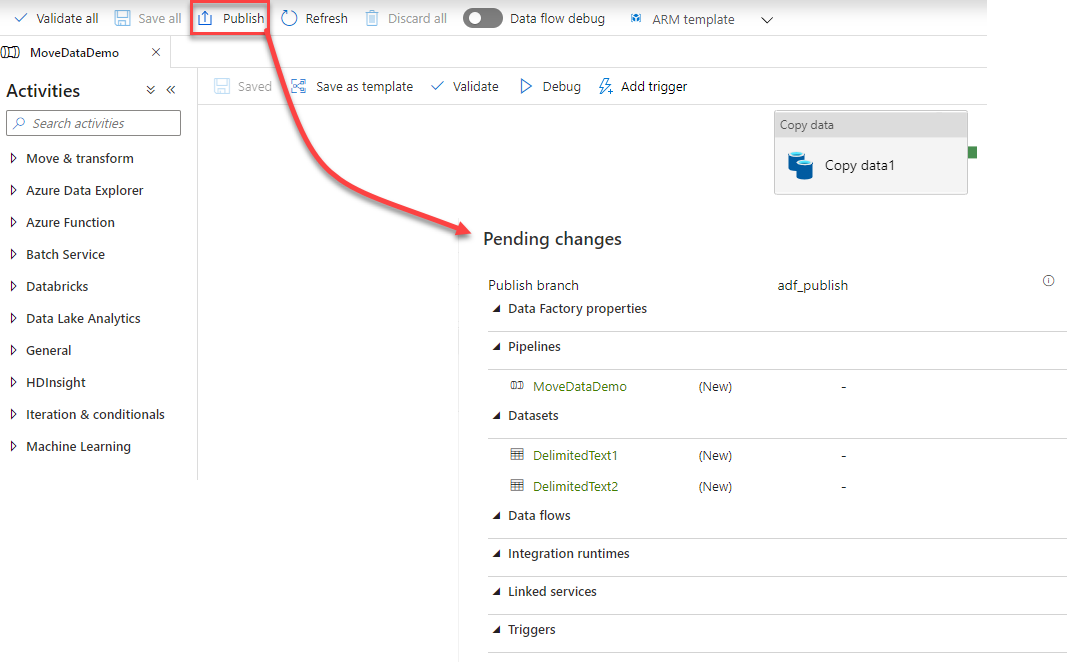
Task: Expand the Databricks activities group
Action: click(13, 286)
